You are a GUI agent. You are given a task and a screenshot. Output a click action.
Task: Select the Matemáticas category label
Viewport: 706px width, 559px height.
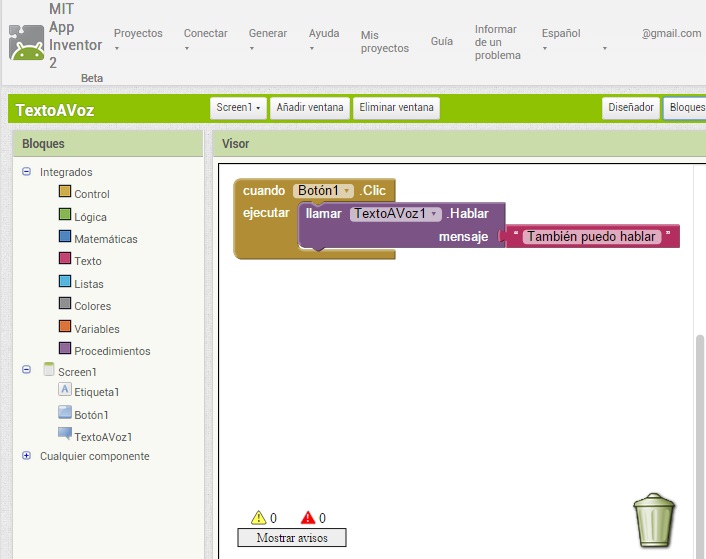click(x=106, y=239)
